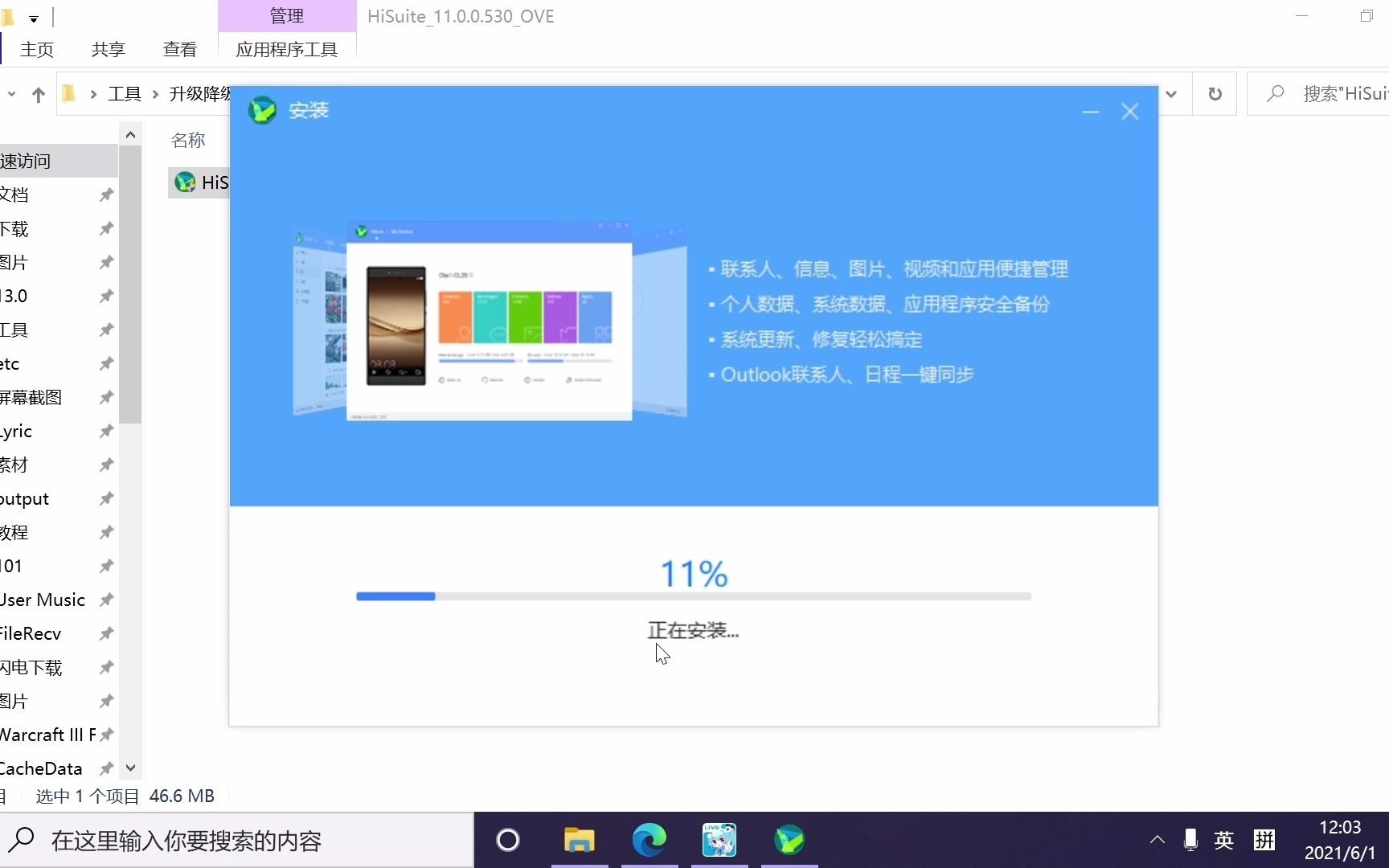Click the installation progress bar
Viewport: 1389px width, 868px height.
click(x=694, y=596)
